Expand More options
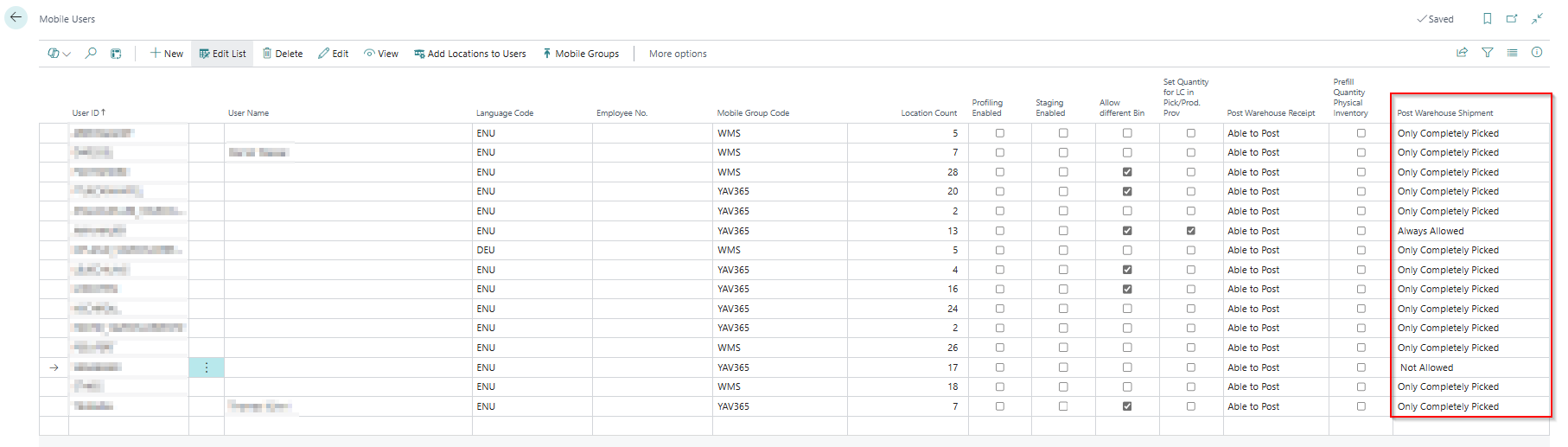This screenshot has height=447, width=1568. tap(678, 54)
